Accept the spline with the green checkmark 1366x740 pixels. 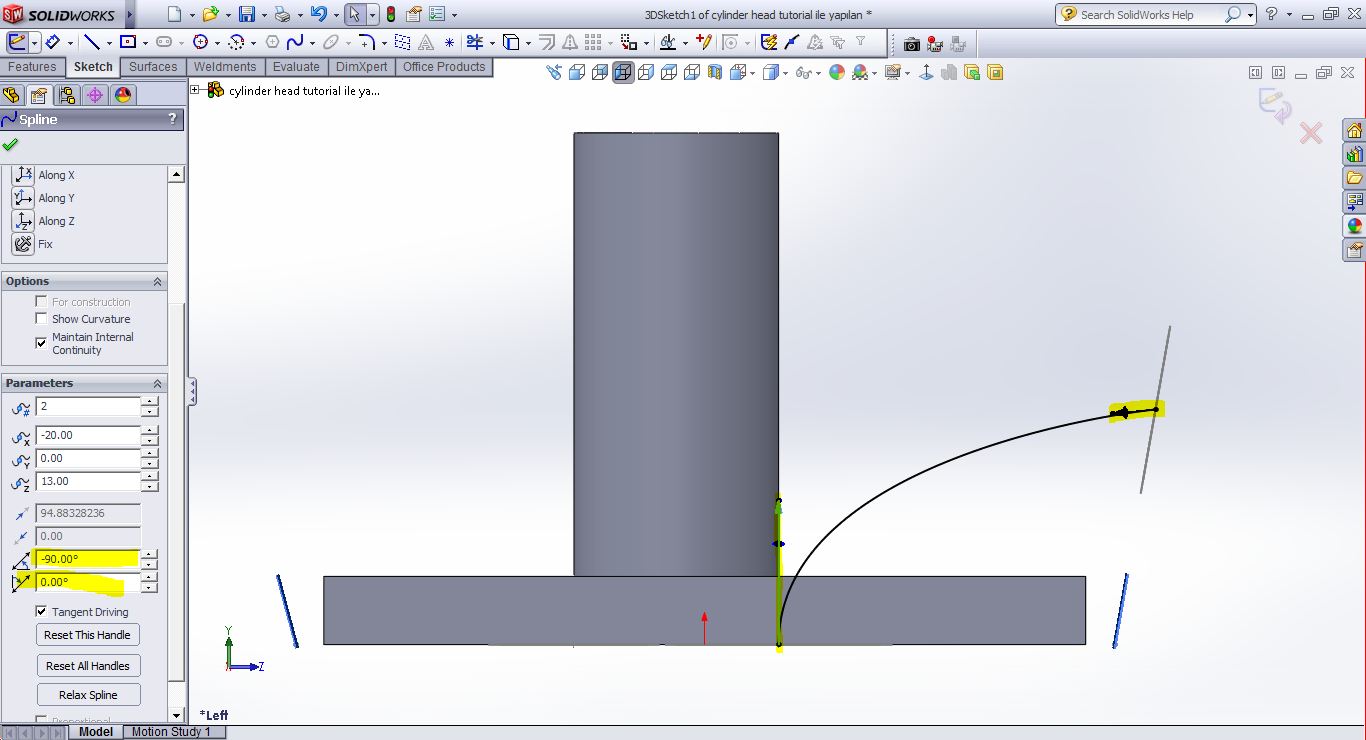11,144
